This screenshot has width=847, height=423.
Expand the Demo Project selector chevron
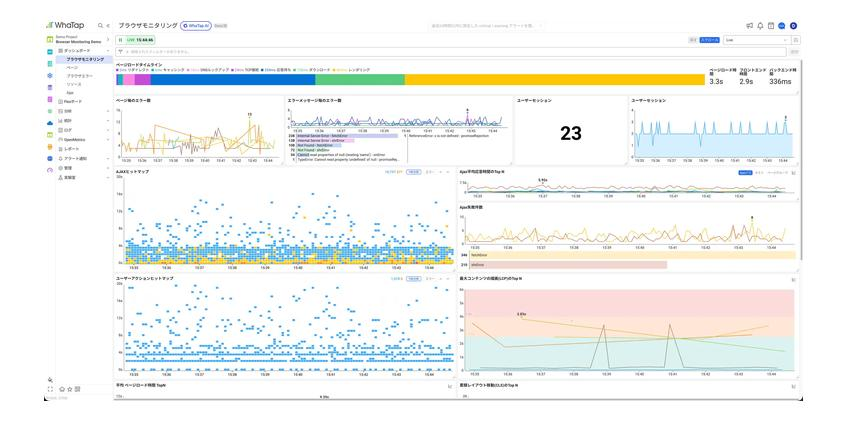point(108,39)
